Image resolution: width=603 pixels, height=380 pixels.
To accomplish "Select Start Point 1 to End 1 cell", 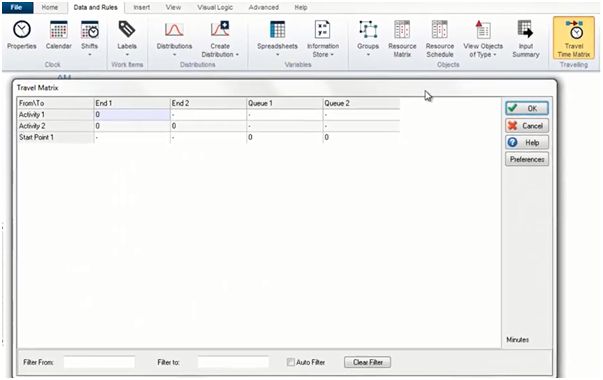I will coord(132,137).
